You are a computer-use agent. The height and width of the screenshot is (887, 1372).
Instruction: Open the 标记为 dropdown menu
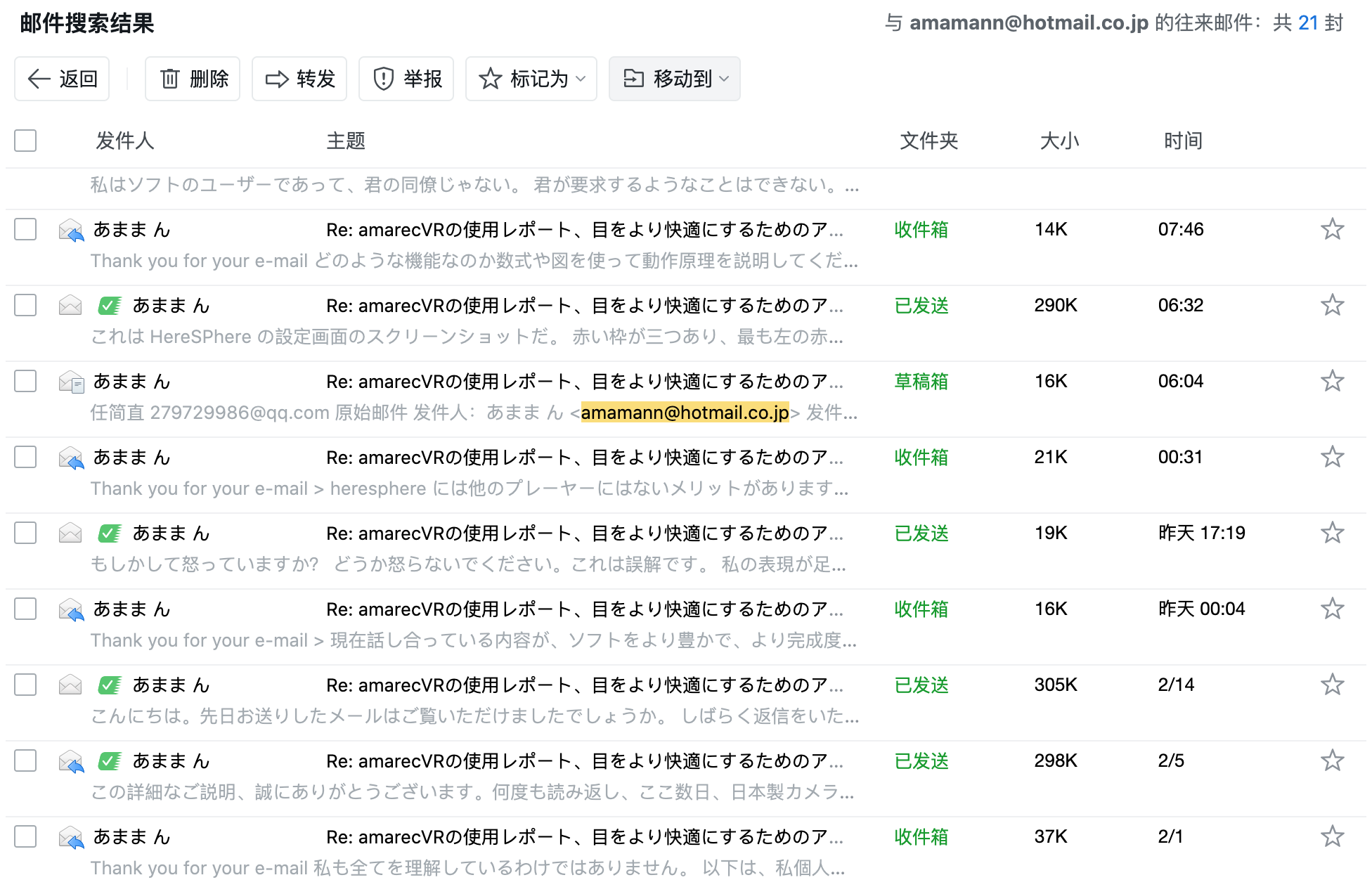(531, 79)
